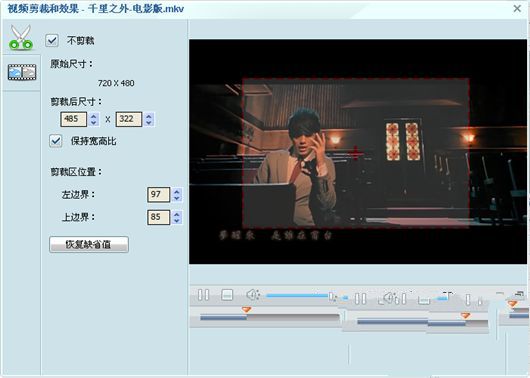Close the 视频剪裁和效果 dialog
This screenshot has width=530, height=378.
pos(517,8)
